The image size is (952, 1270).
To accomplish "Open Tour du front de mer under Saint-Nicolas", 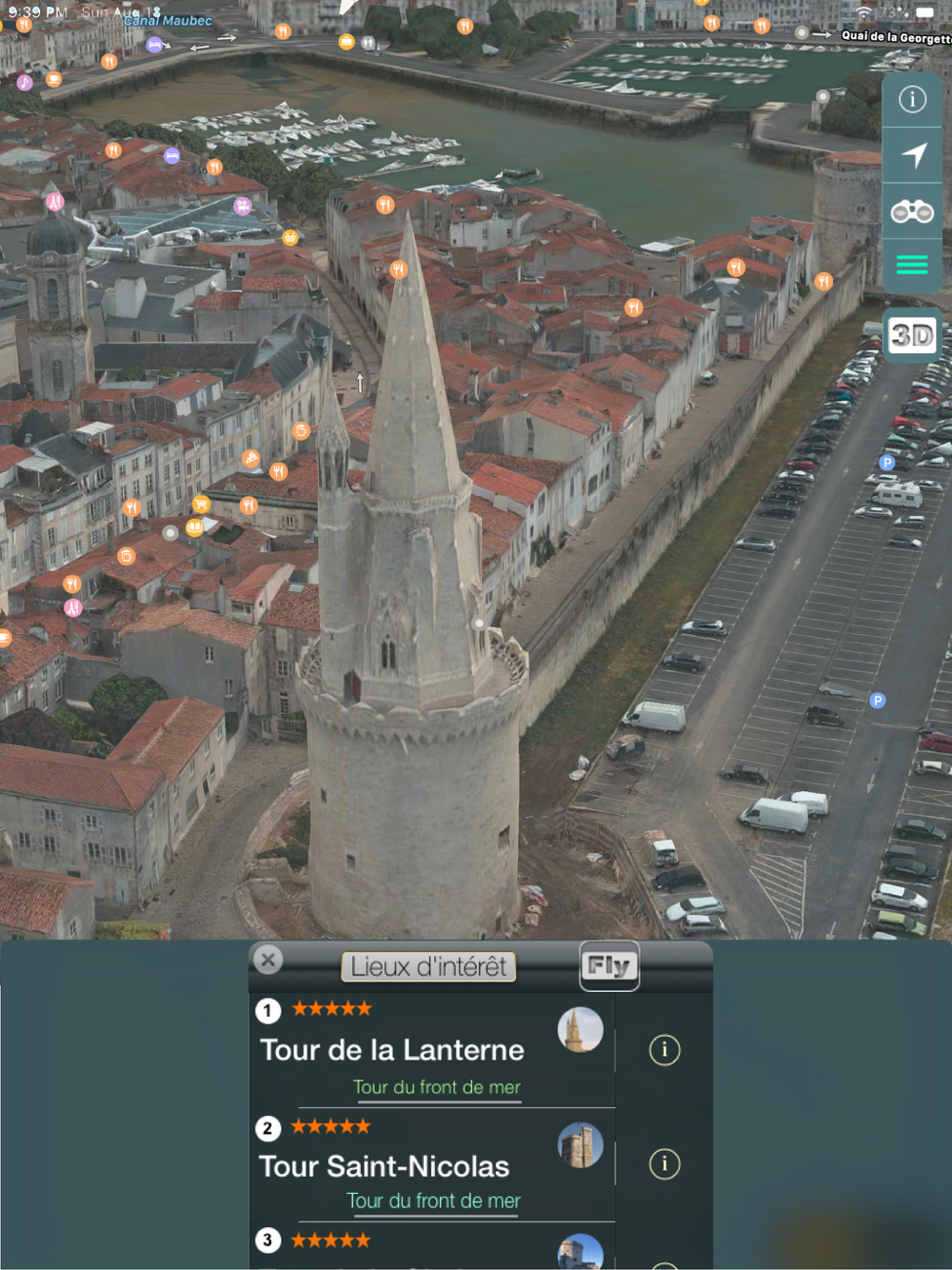I will [433, 1201].
